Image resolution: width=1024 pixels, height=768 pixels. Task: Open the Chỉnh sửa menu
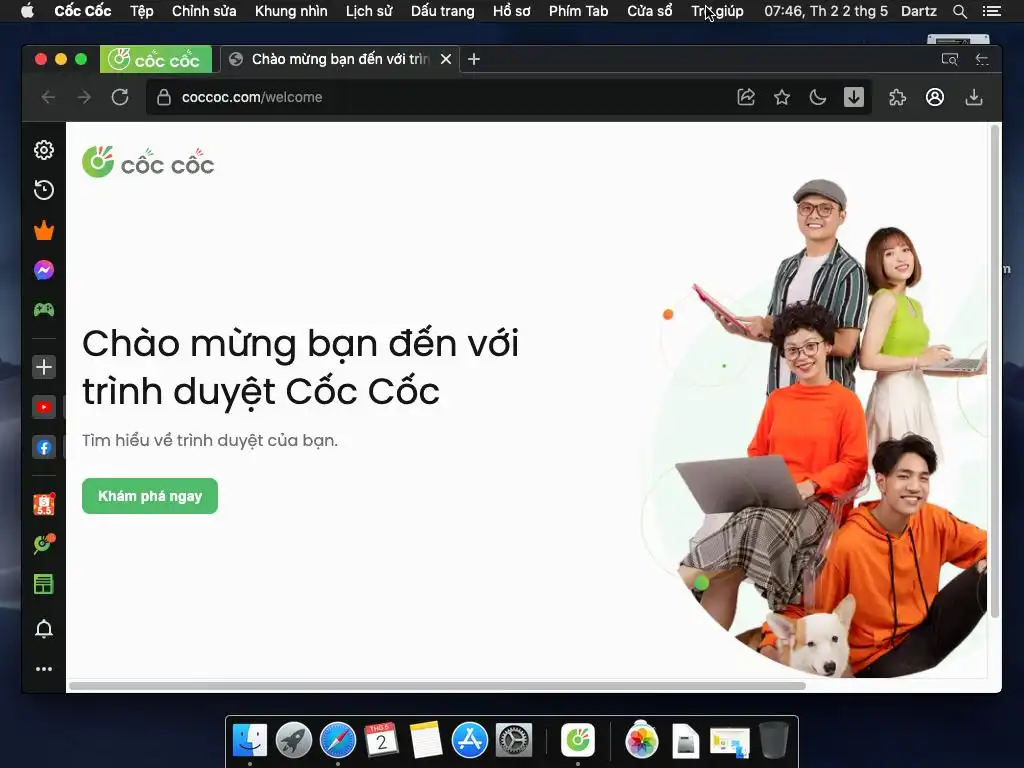click(x=204, y=11)
